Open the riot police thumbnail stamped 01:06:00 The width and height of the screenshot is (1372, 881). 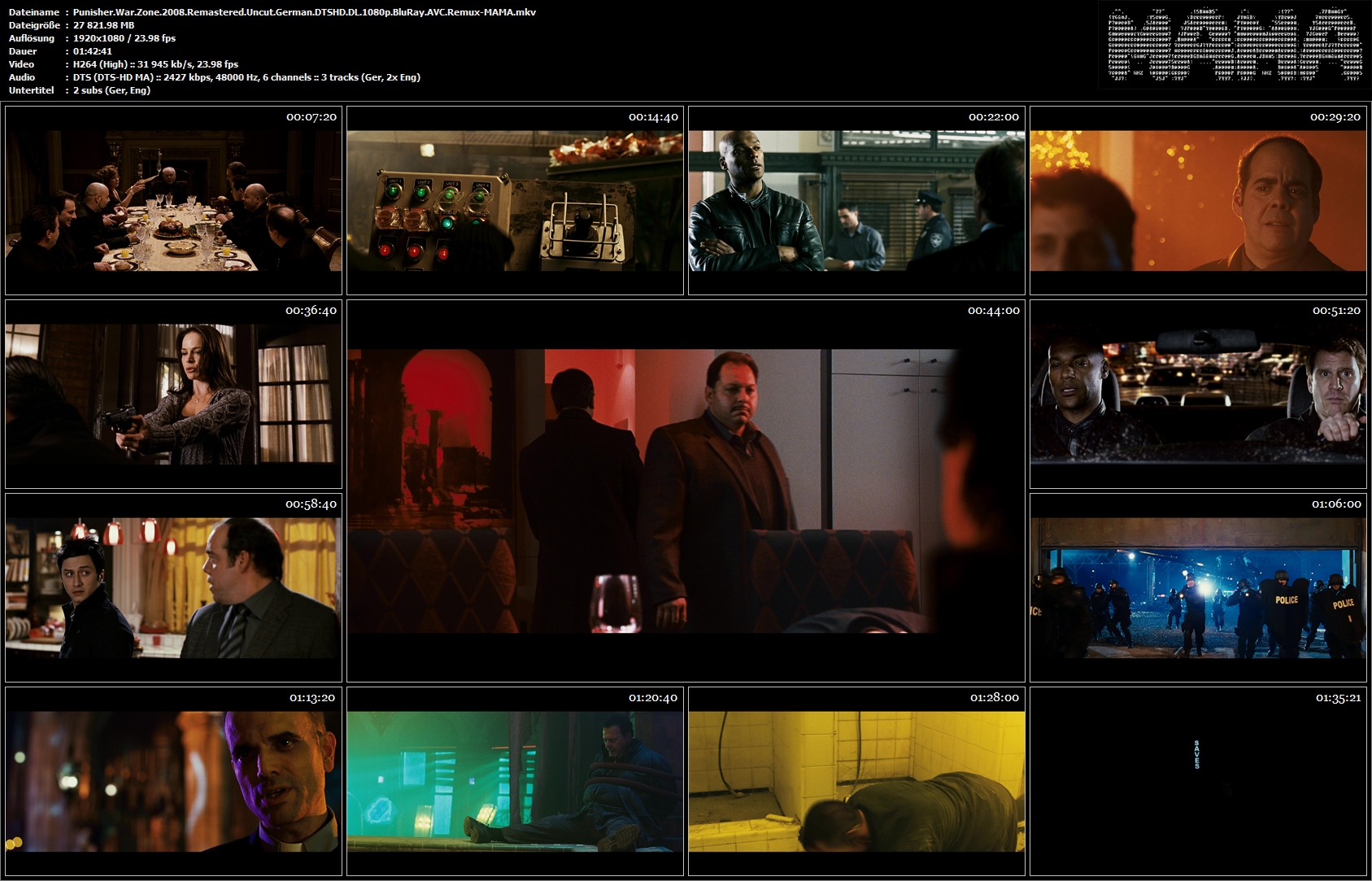(1198, 587)
